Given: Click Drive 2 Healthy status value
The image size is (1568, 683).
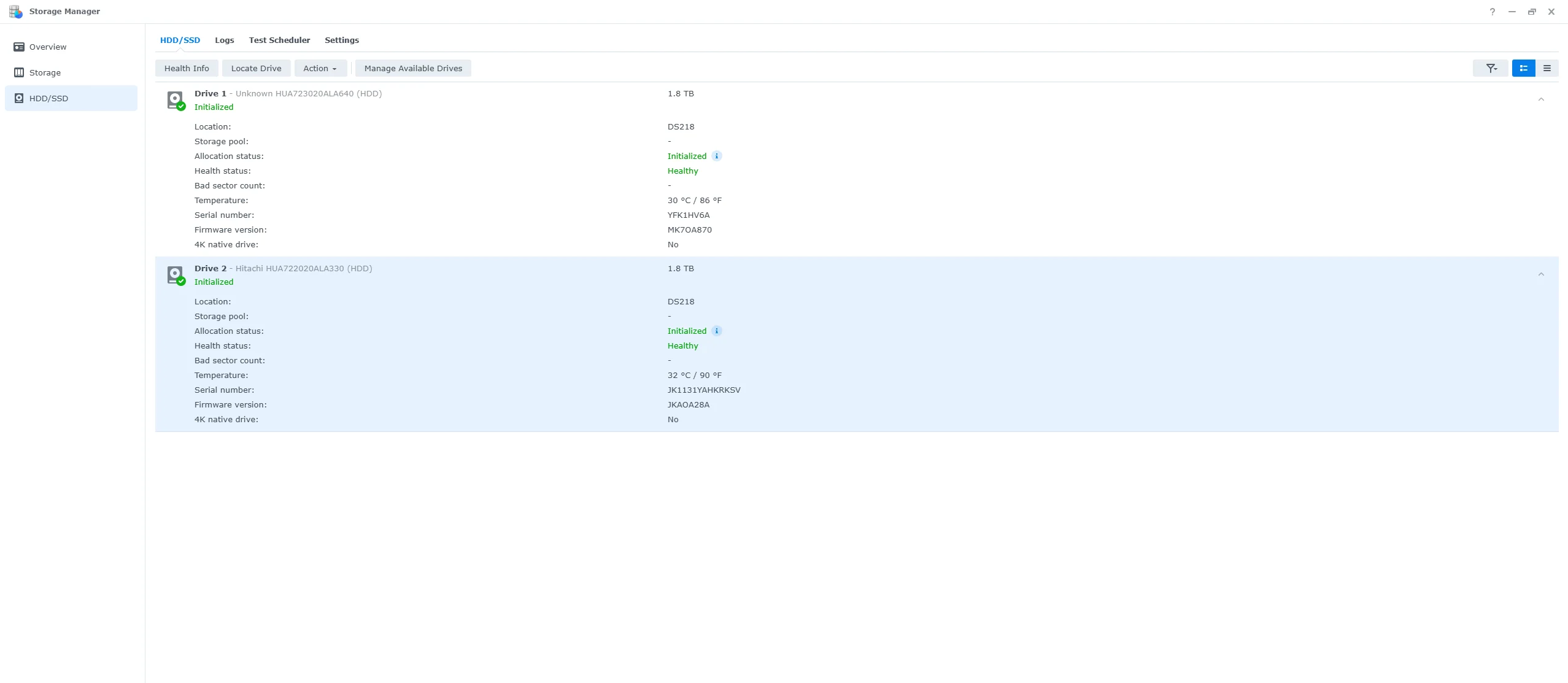Looking at the screenshot, I should [683, 345].
